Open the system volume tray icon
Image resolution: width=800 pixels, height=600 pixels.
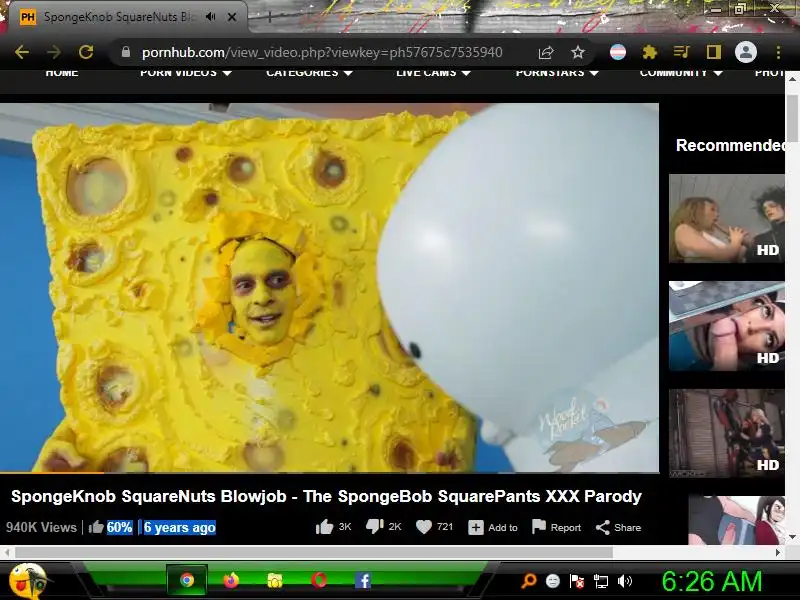[x=624, y=581]
